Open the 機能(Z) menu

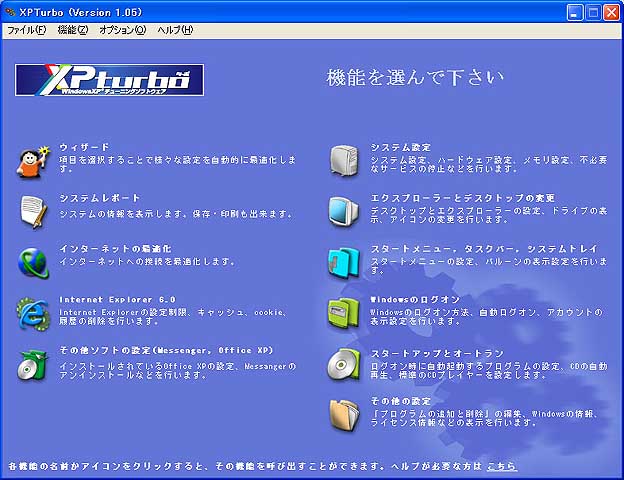[x=73, y=30]
